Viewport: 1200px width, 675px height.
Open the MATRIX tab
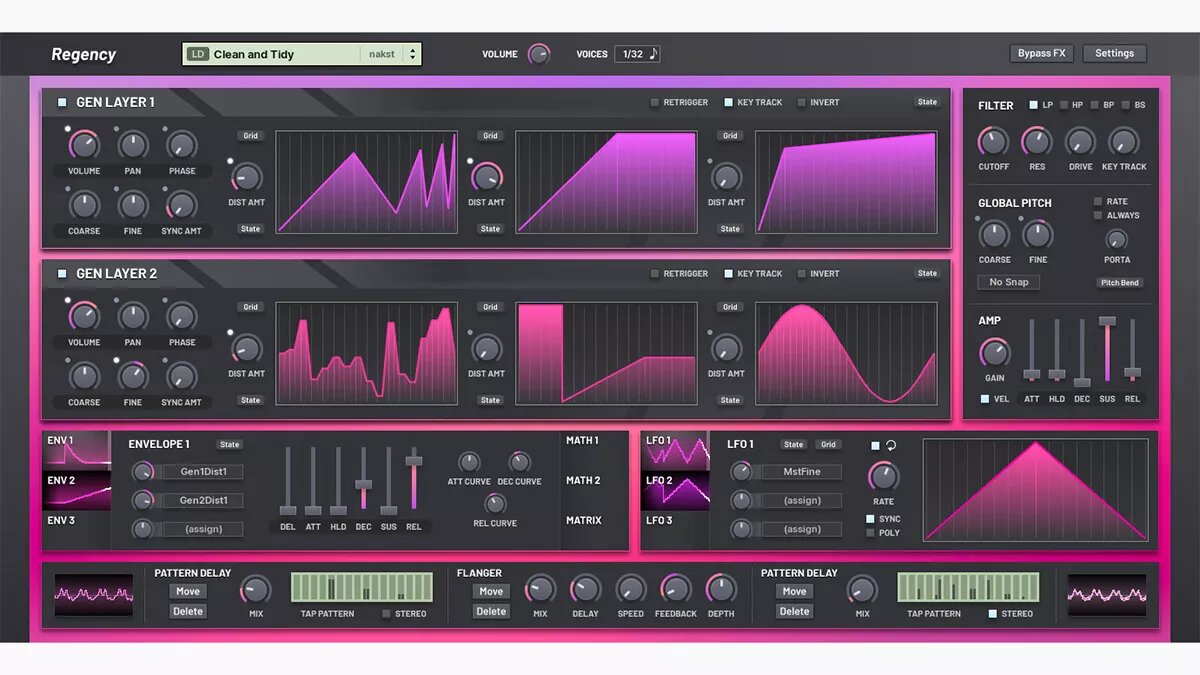point(583,520)
